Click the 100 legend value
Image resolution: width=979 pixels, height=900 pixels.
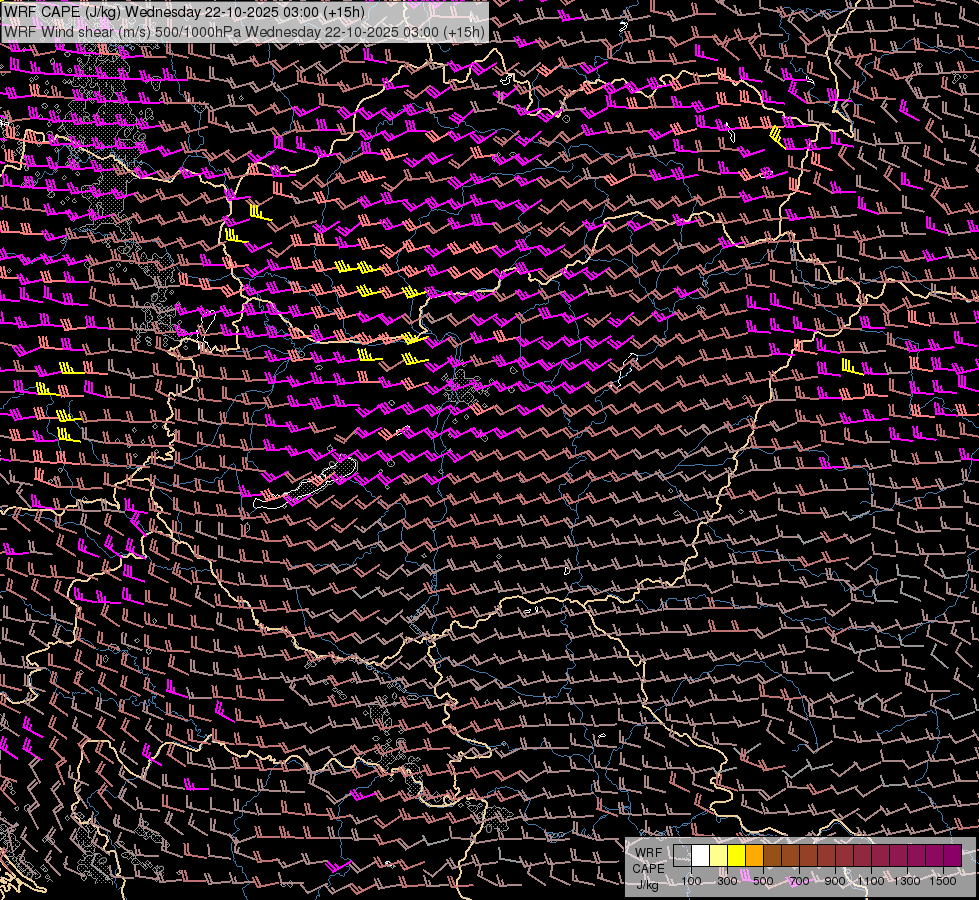pos(691,881)
